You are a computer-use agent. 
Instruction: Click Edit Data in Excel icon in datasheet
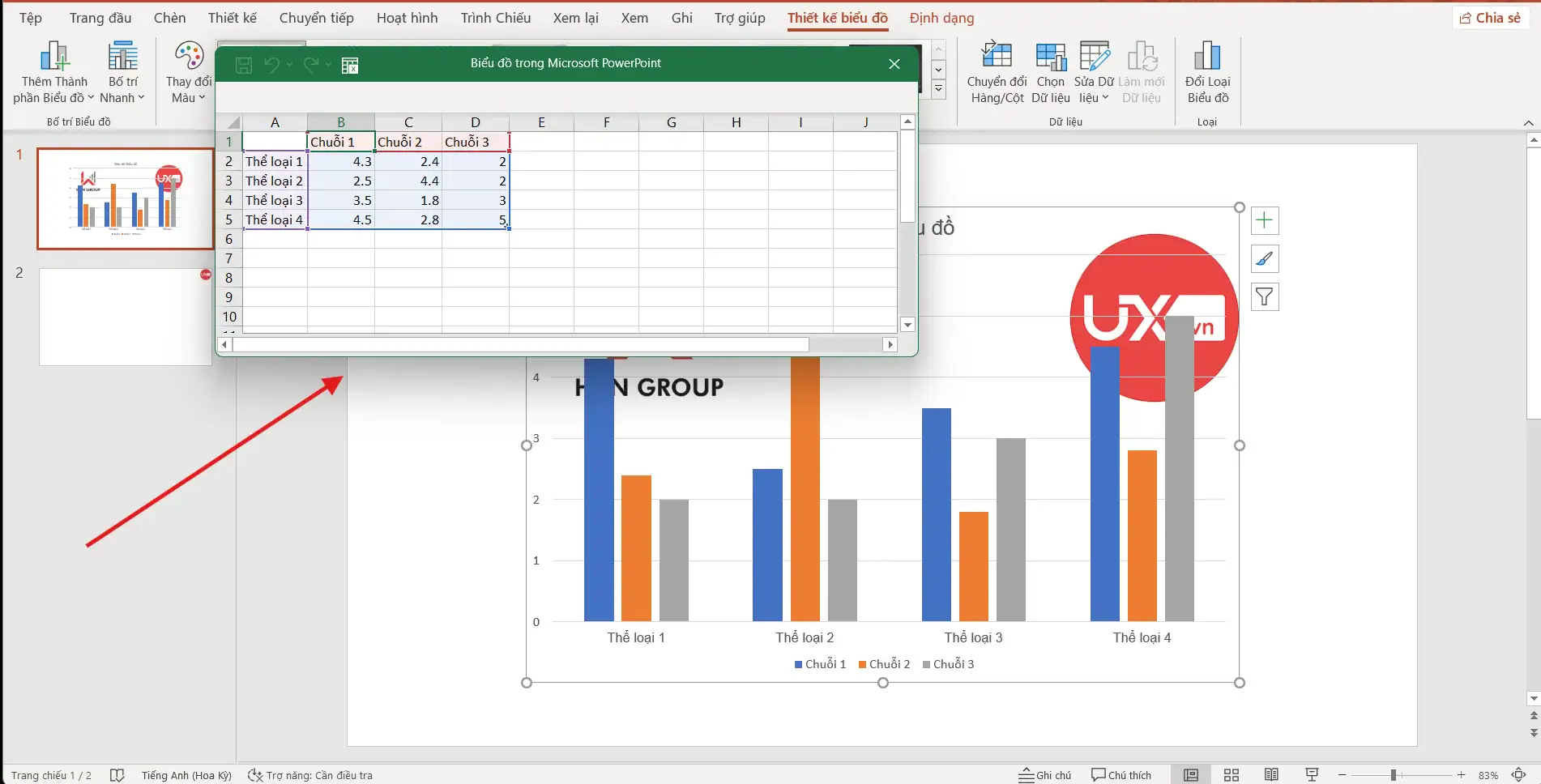point(350,66)
